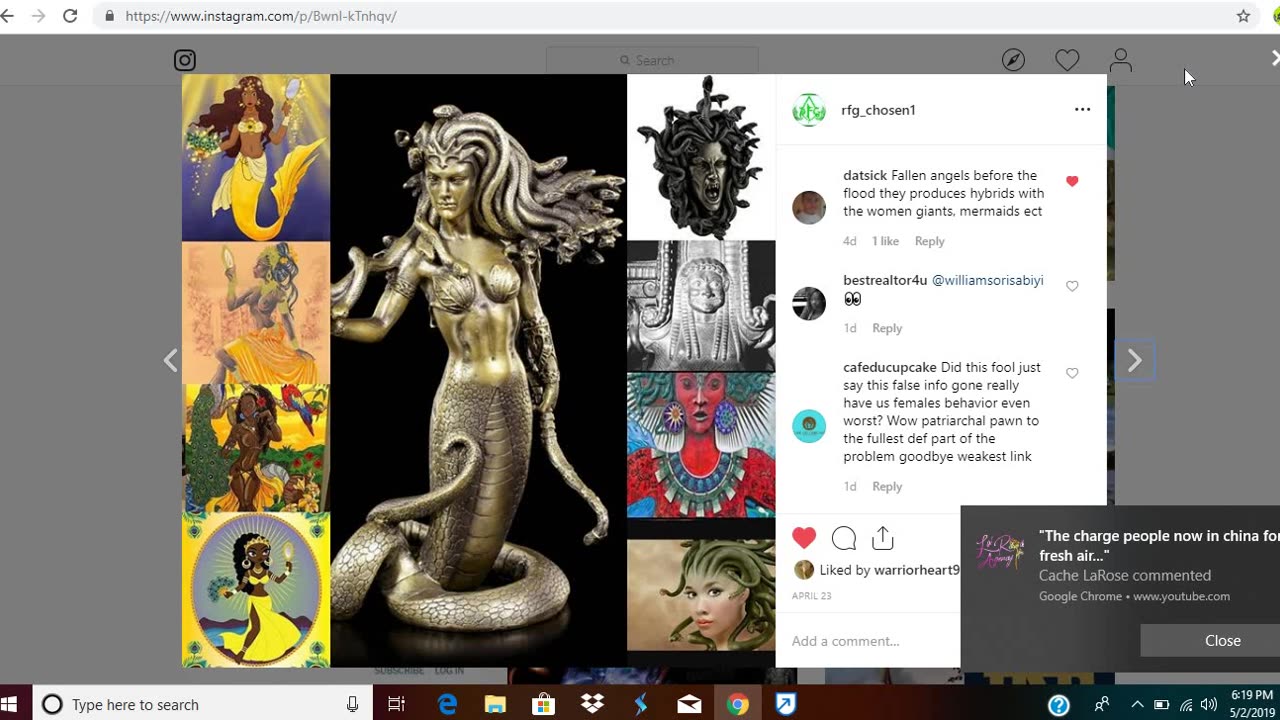Viewport: 1280px width, 720px height.
Task: Open bestrealtor4u profile link
Action: (x=885, y=280)
